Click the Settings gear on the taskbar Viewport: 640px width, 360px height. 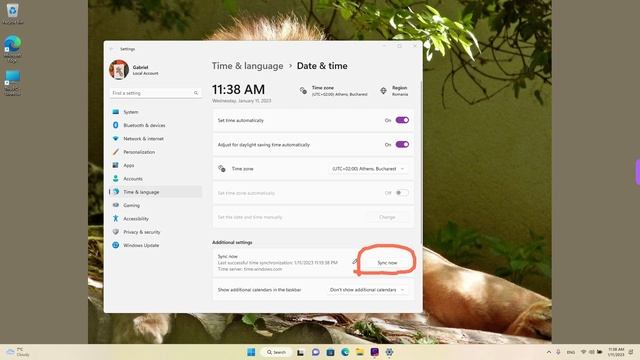(389, 352)
